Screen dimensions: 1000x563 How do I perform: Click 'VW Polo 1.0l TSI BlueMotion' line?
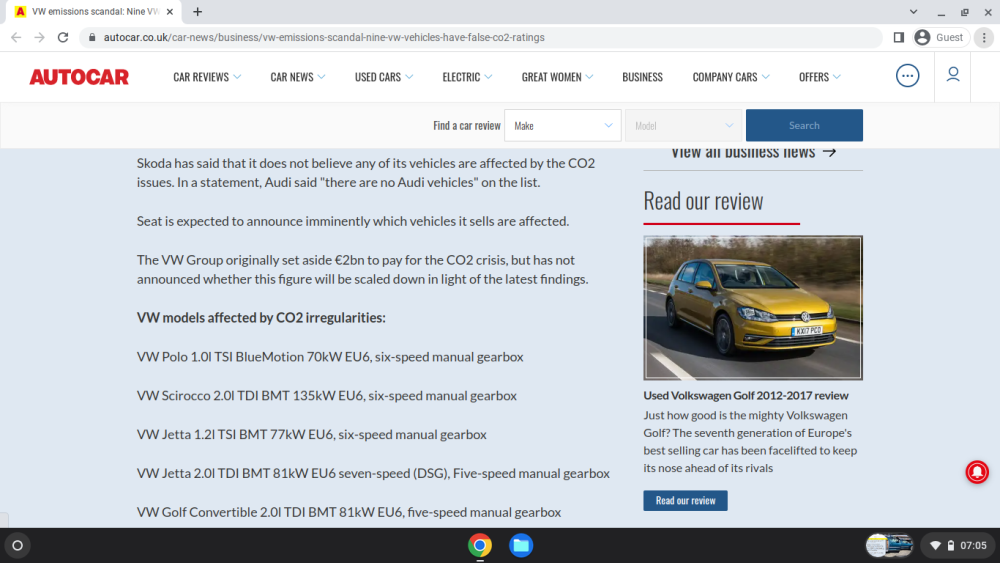click(330, 357)
